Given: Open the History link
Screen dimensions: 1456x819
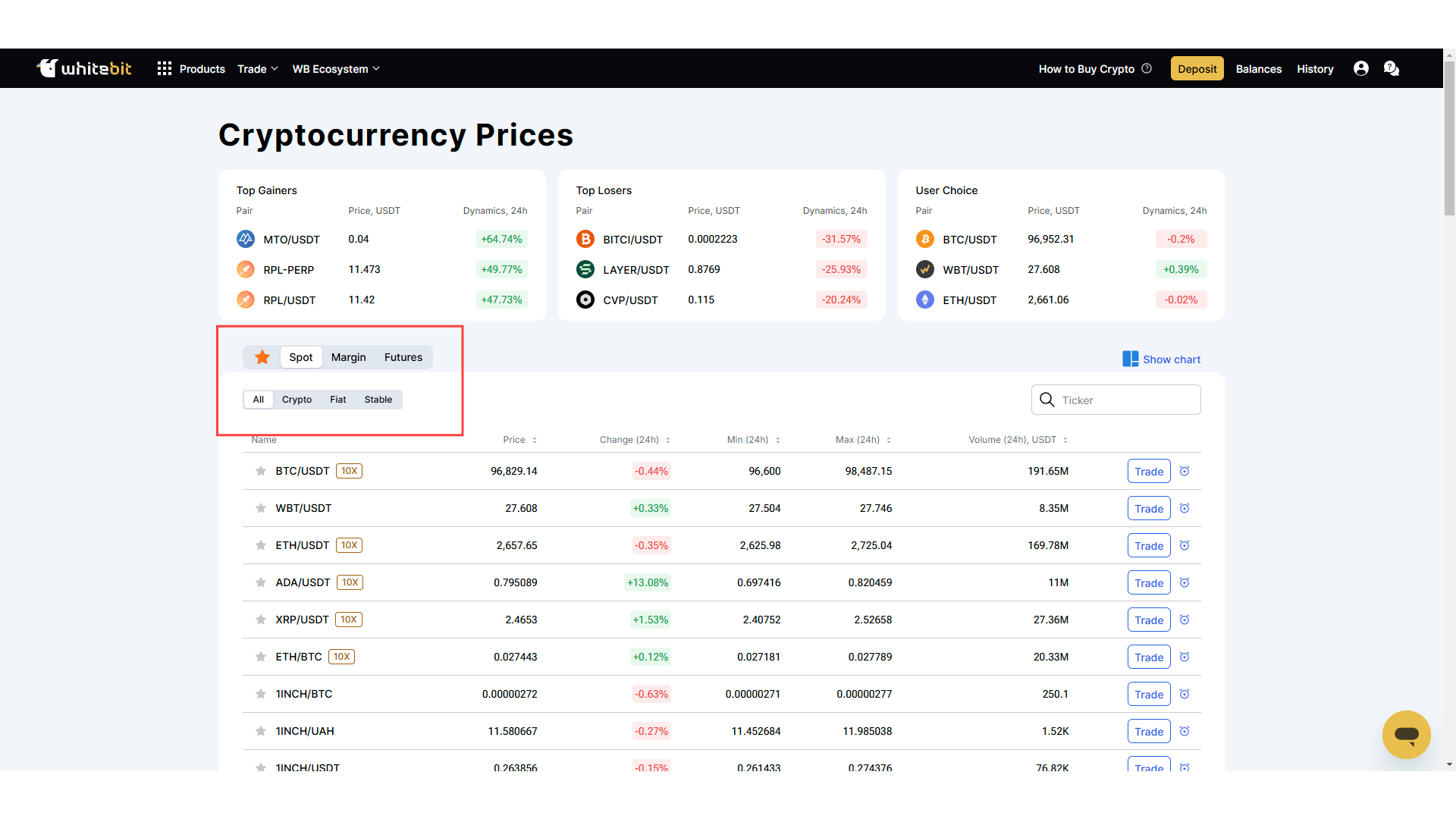Looking at the screenshot, I should (x=1315, y=69).
